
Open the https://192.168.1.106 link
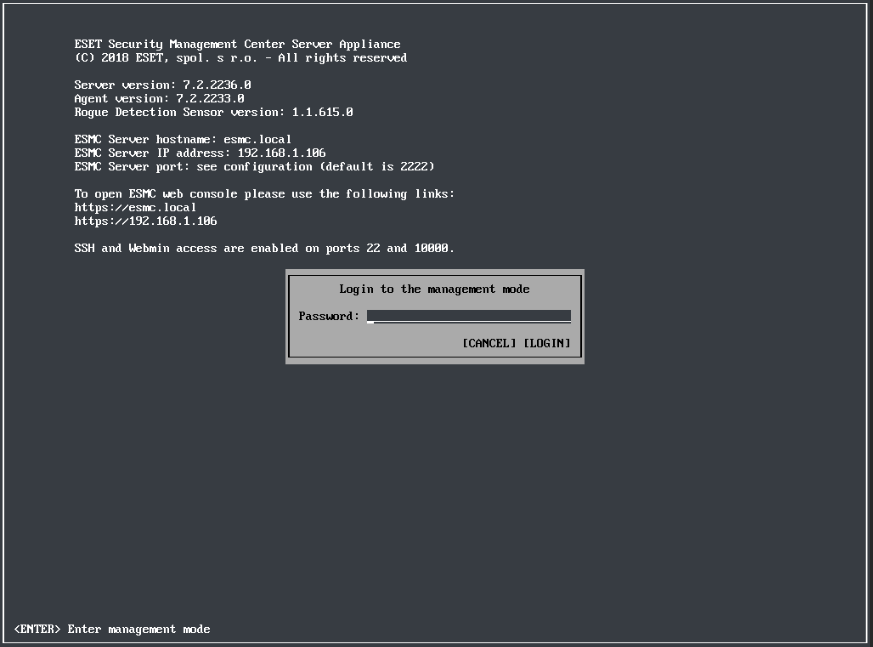pos(145,221)
